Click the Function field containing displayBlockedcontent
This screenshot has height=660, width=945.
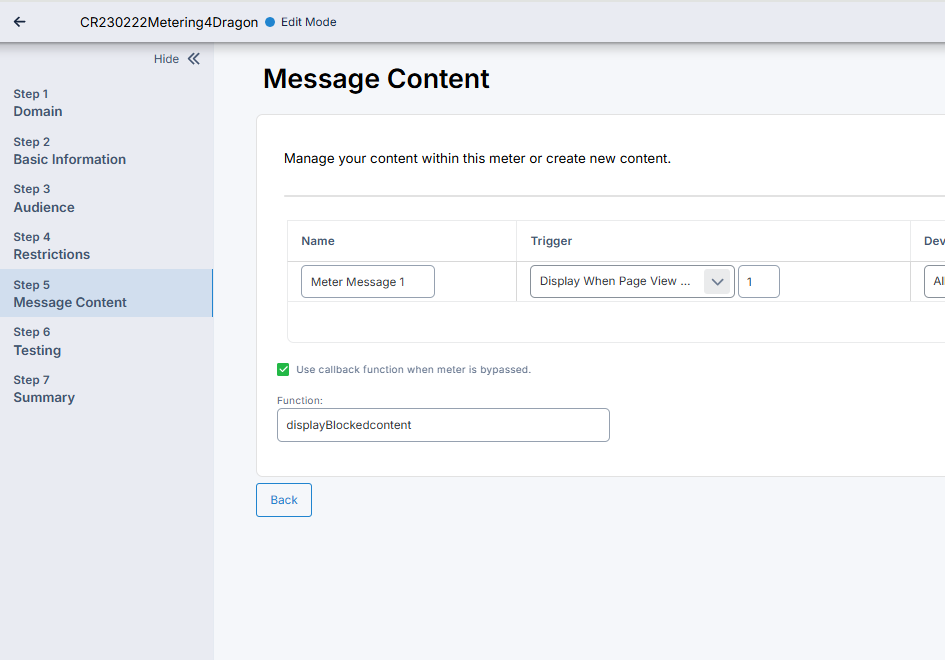pos(442,425)
